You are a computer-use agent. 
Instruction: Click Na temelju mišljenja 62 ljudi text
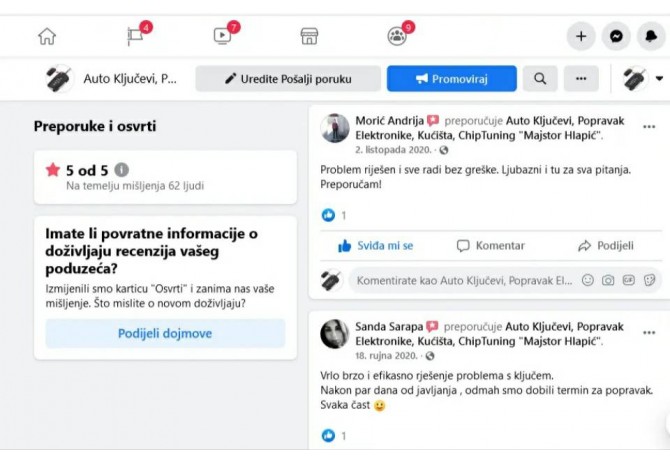[x=135, y=186]
